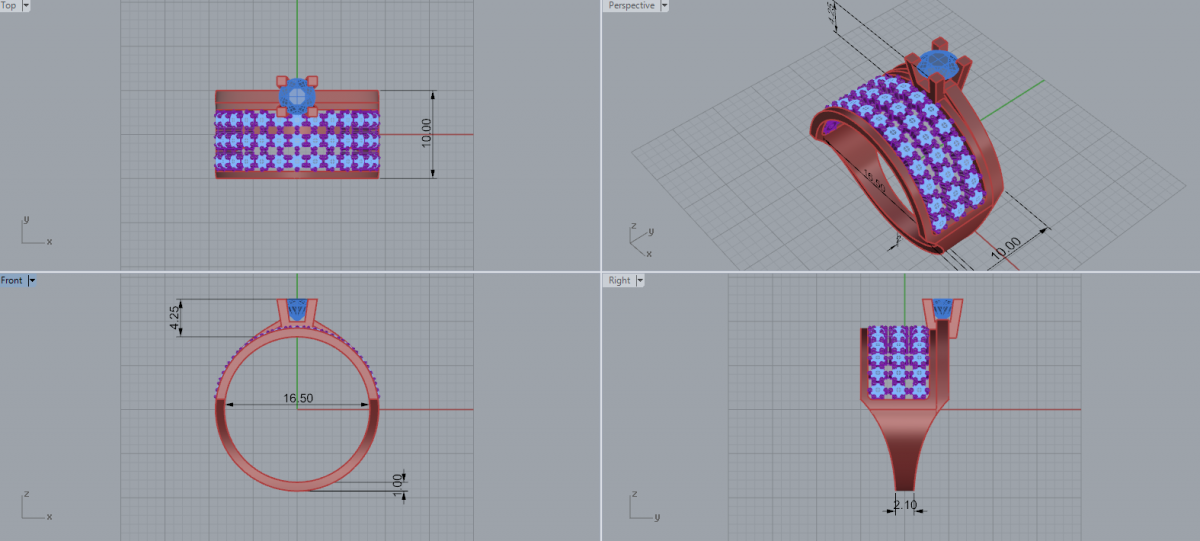Image resolution: width=1200 pixels, height=541 pixels.
Task: Select the blue center gem in Top viewport
Action: (x=297, y=95)
